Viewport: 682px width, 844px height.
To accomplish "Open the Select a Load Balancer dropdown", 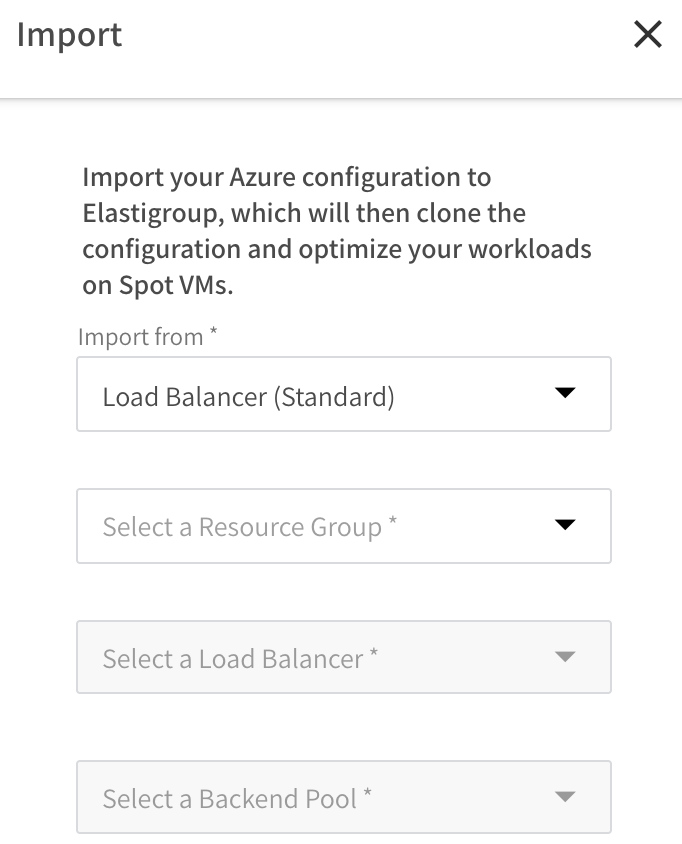I will coord(343,657).
